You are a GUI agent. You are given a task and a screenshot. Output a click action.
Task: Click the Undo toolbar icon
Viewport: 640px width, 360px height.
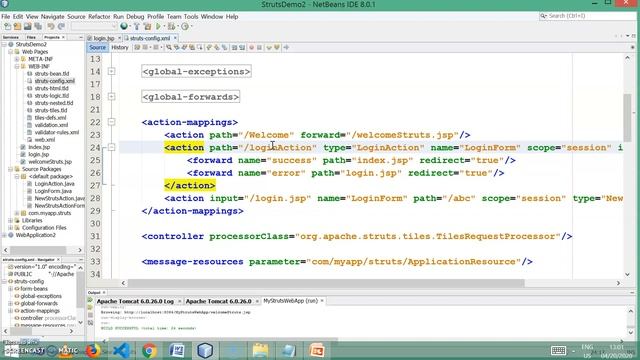[x=51, y=27]
